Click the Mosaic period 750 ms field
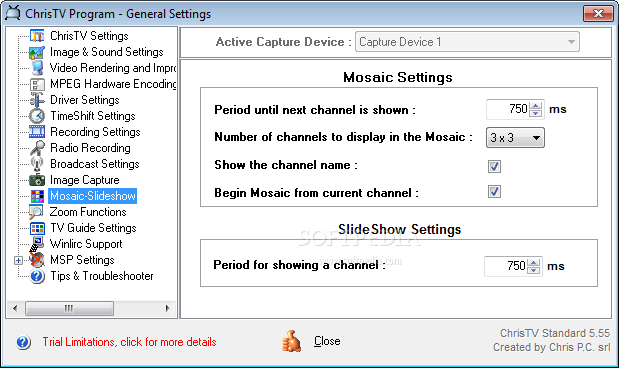 click(508, 109)
